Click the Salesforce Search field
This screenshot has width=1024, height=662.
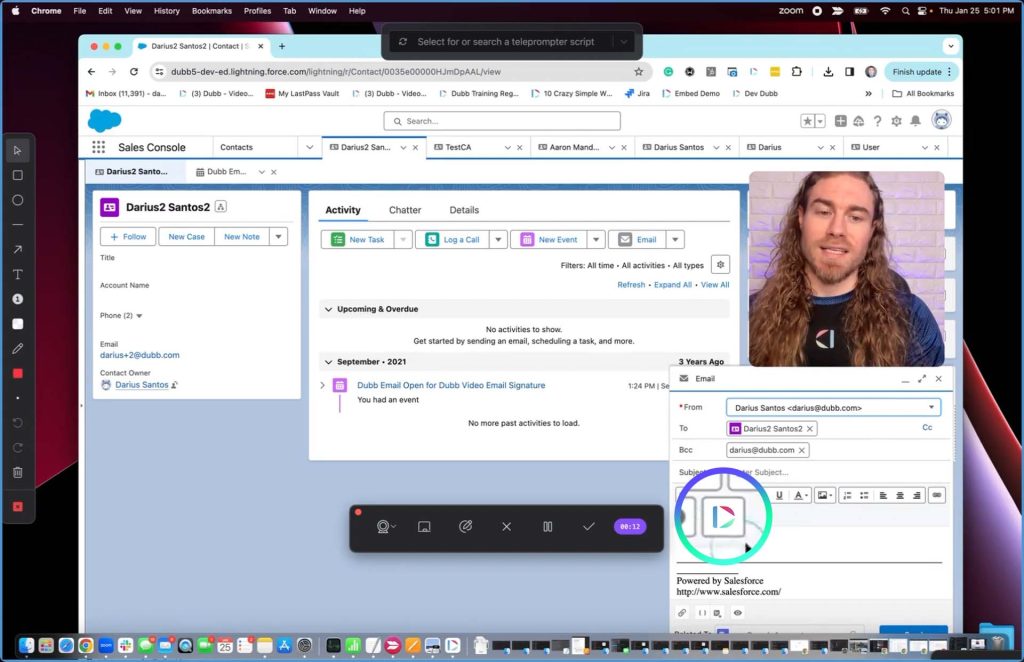tap(502, 121)
